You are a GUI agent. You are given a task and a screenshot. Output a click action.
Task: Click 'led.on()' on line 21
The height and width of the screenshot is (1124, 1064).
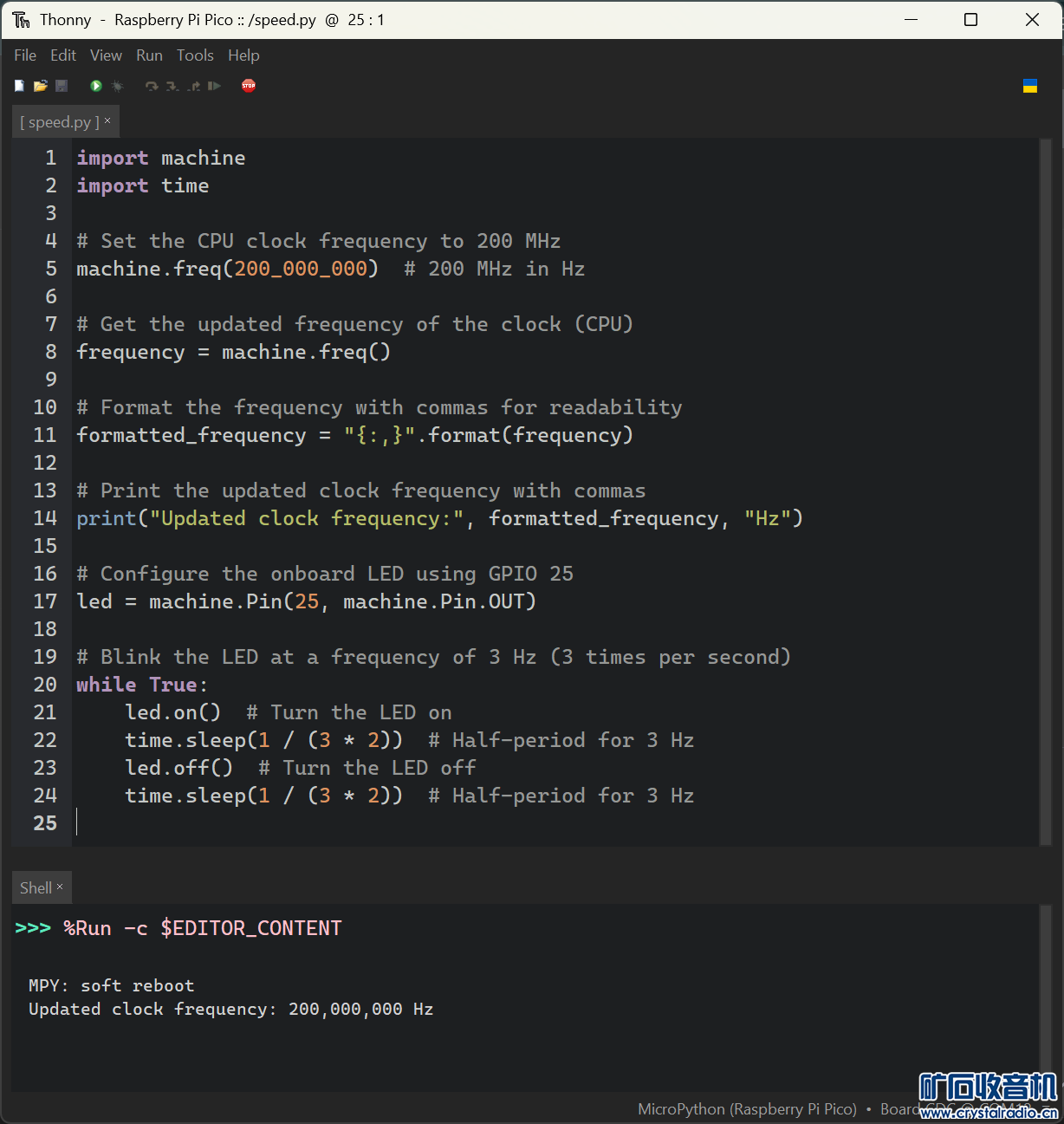point(173,712)
